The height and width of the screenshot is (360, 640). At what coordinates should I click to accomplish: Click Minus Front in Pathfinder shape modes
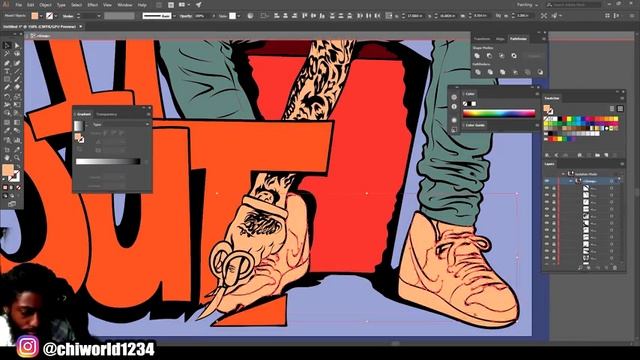[x=489, y=56]
